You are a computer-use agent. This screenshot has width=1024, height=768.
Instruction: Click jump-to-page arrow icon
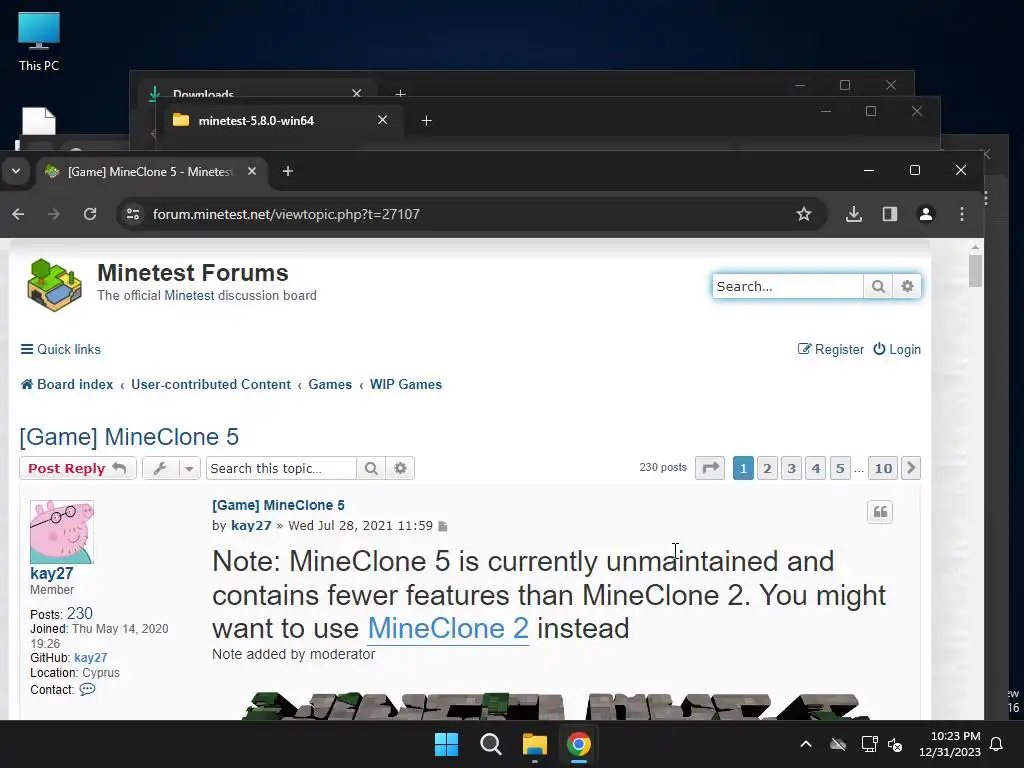[710, 468]
